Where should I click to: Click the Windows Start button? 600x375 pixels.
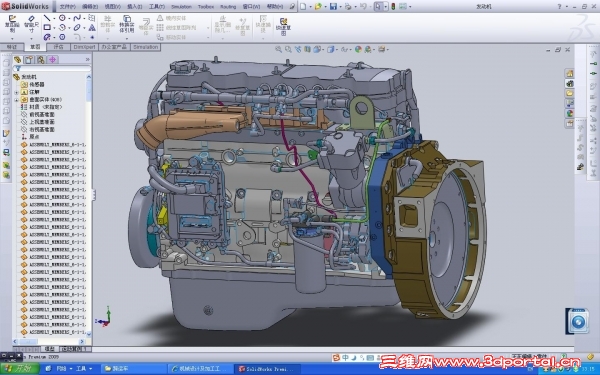20,368
